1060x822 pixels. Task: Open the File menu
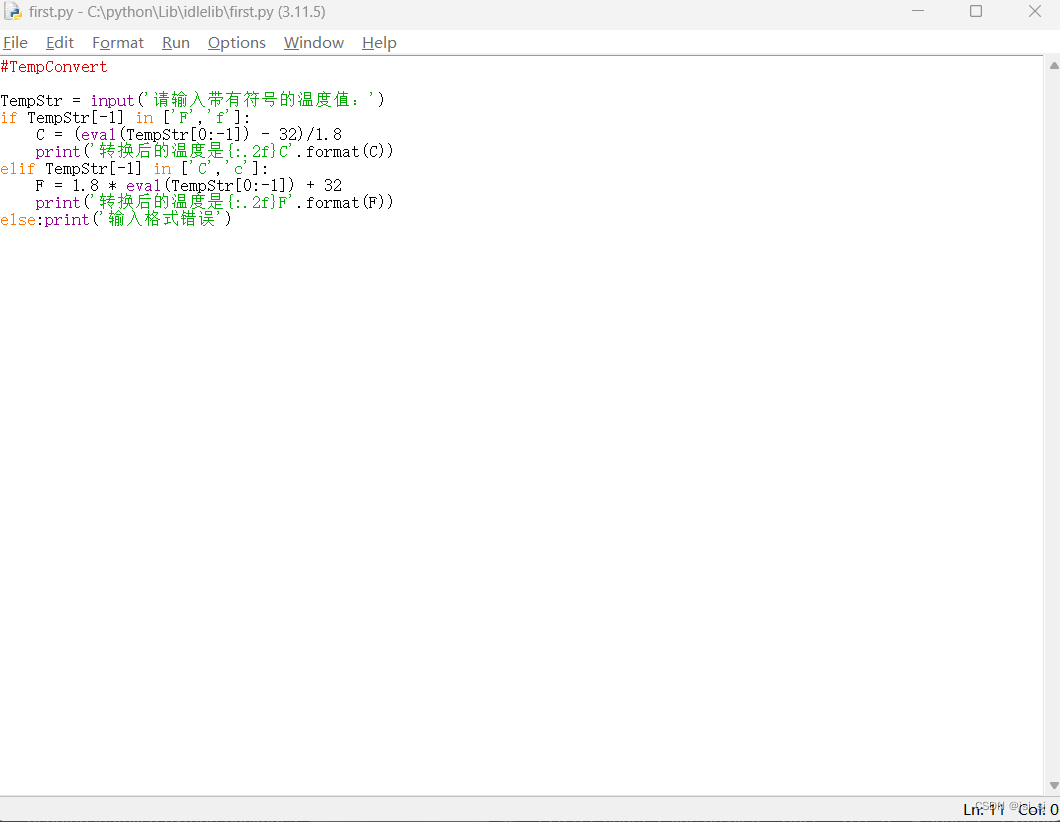[x=16, y=43]
